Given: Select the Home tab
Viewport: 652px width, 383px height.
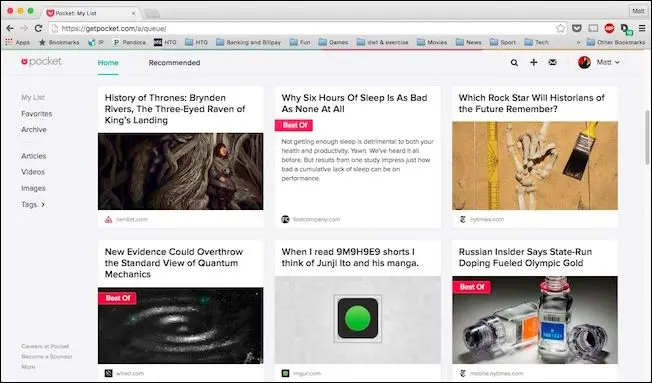Looking at the screenshot, I should [x=108, y=63].
